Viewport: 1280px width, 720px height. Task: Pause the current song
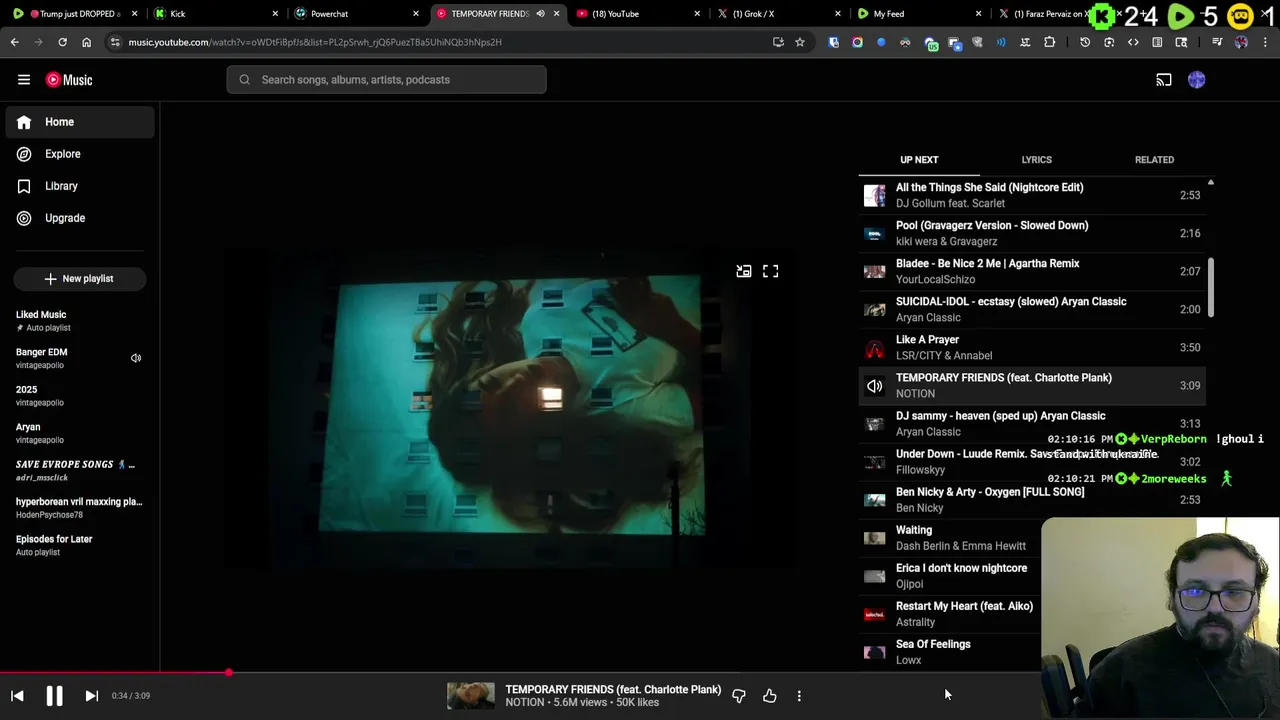click(x=54, y=696)
